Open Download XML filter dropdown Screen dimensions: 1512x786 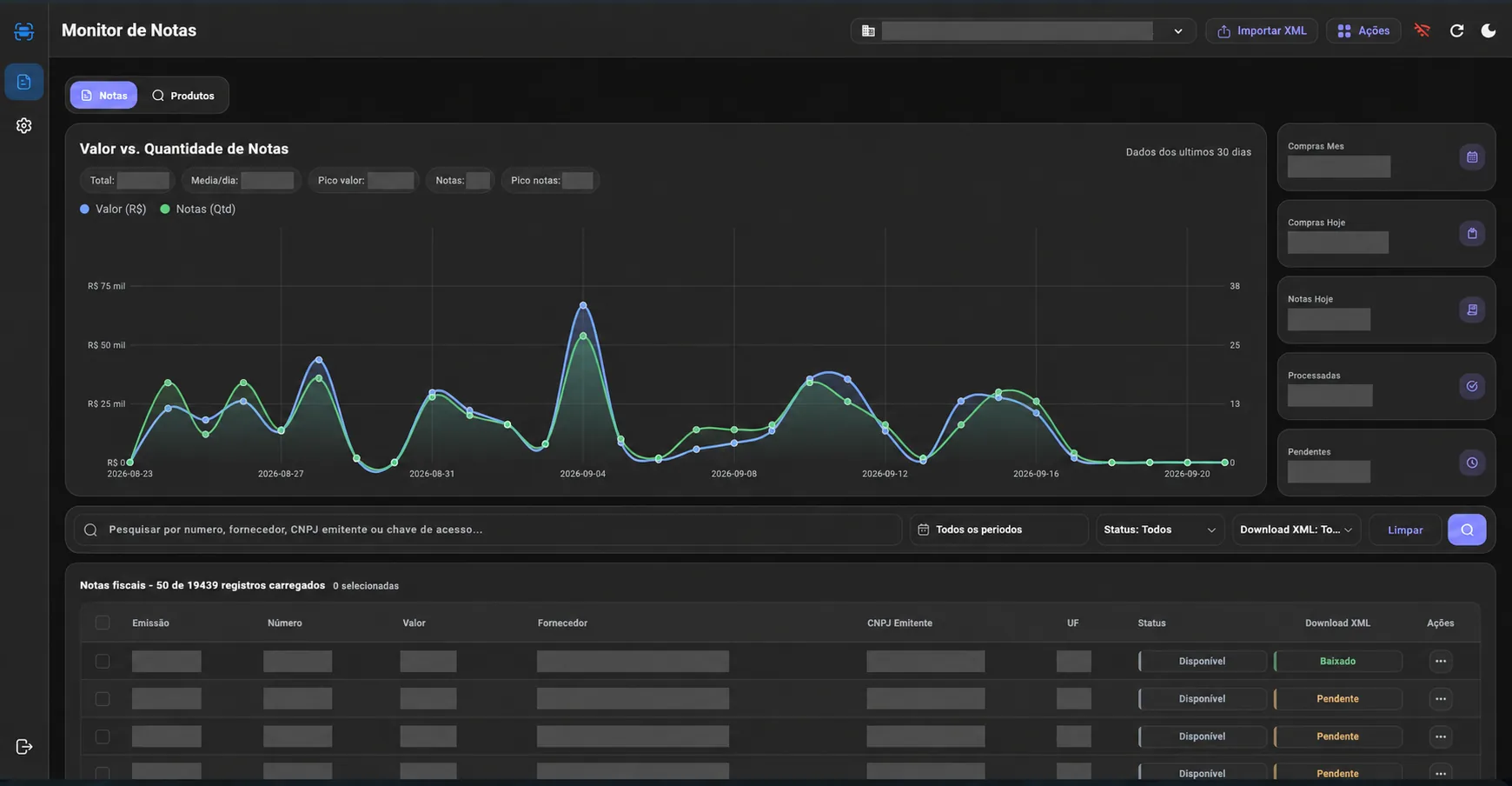(1296, 530)
